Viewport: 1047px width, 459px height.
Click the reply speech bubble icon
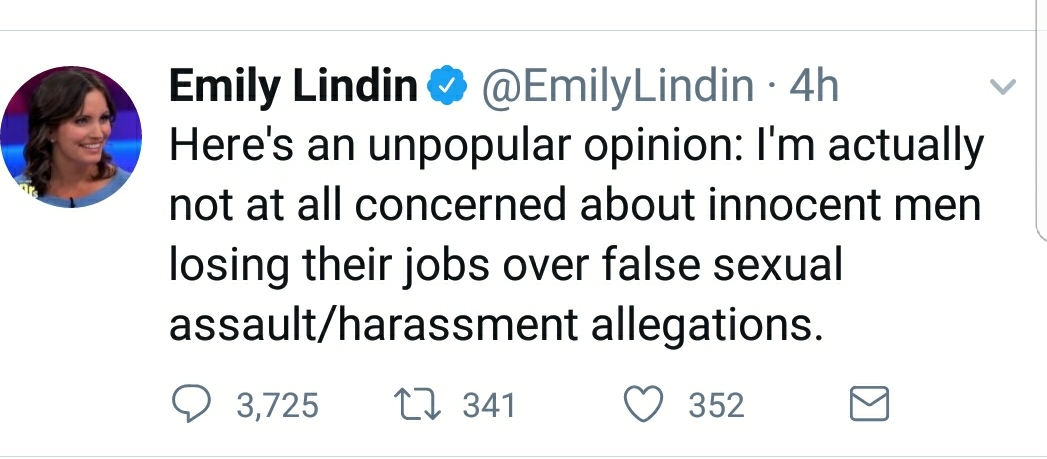(x=192, y=404)
